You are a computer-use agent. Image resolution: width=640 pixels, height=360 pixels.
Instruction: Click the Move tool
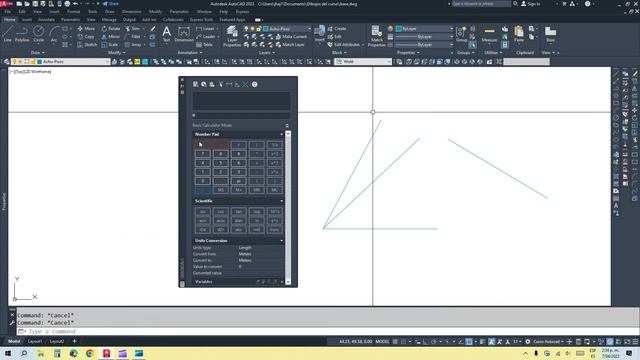point(86,29)
